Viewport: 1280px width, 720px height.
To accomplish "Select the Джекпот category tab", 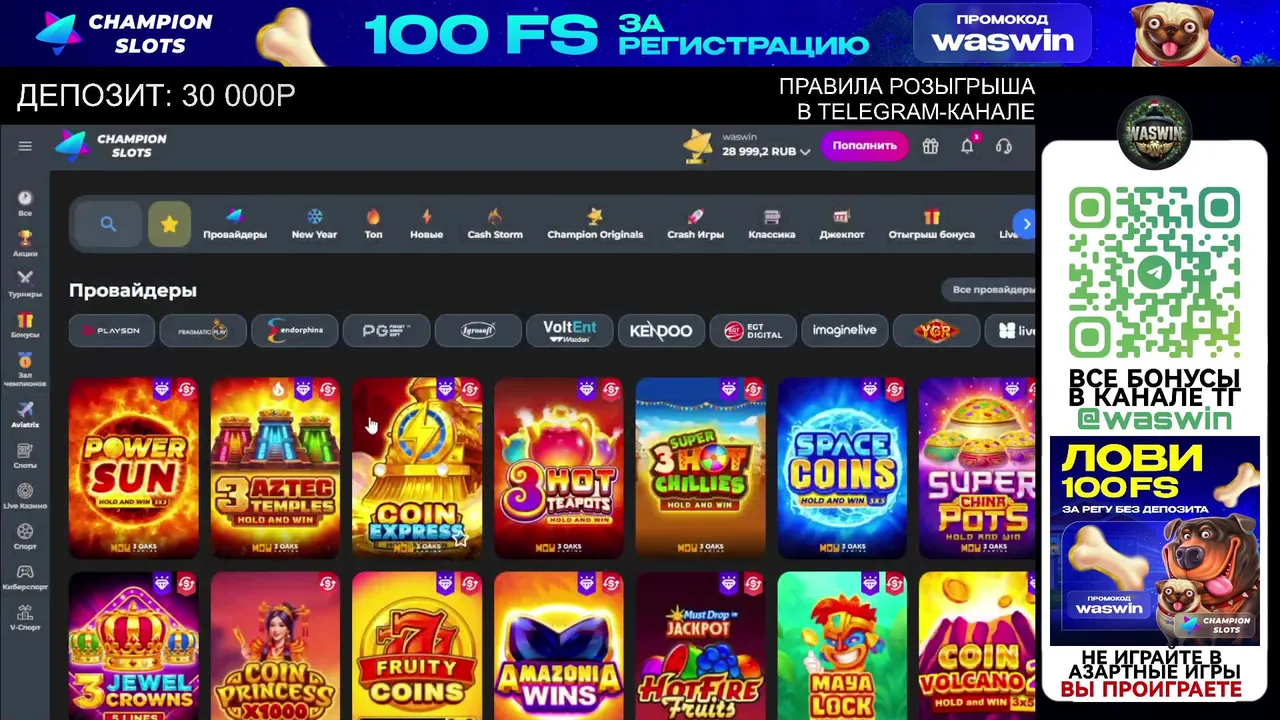I will coord(841,224).
